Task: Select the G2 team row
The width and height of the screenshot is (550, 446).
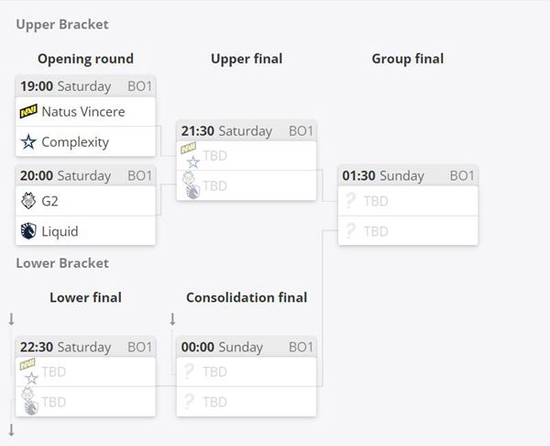Action: pyautogui.click(x=86, y=201)
